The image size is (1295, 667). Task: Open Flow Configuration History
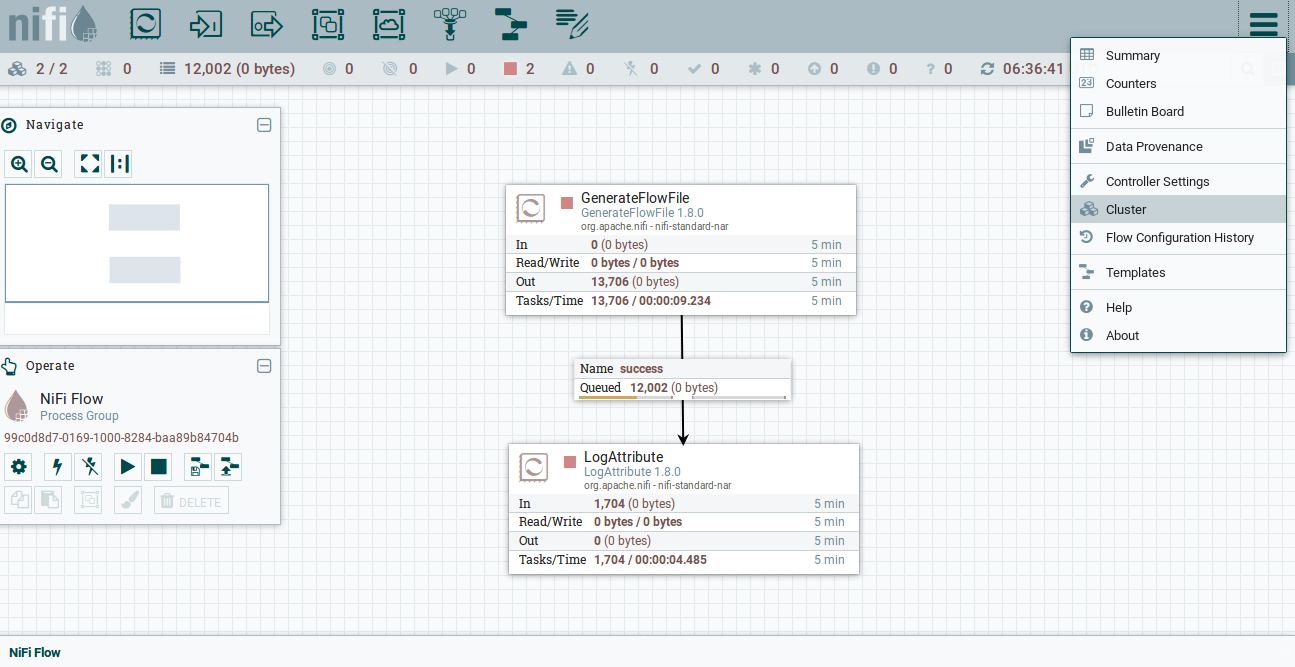click(x=1178, y=238)
